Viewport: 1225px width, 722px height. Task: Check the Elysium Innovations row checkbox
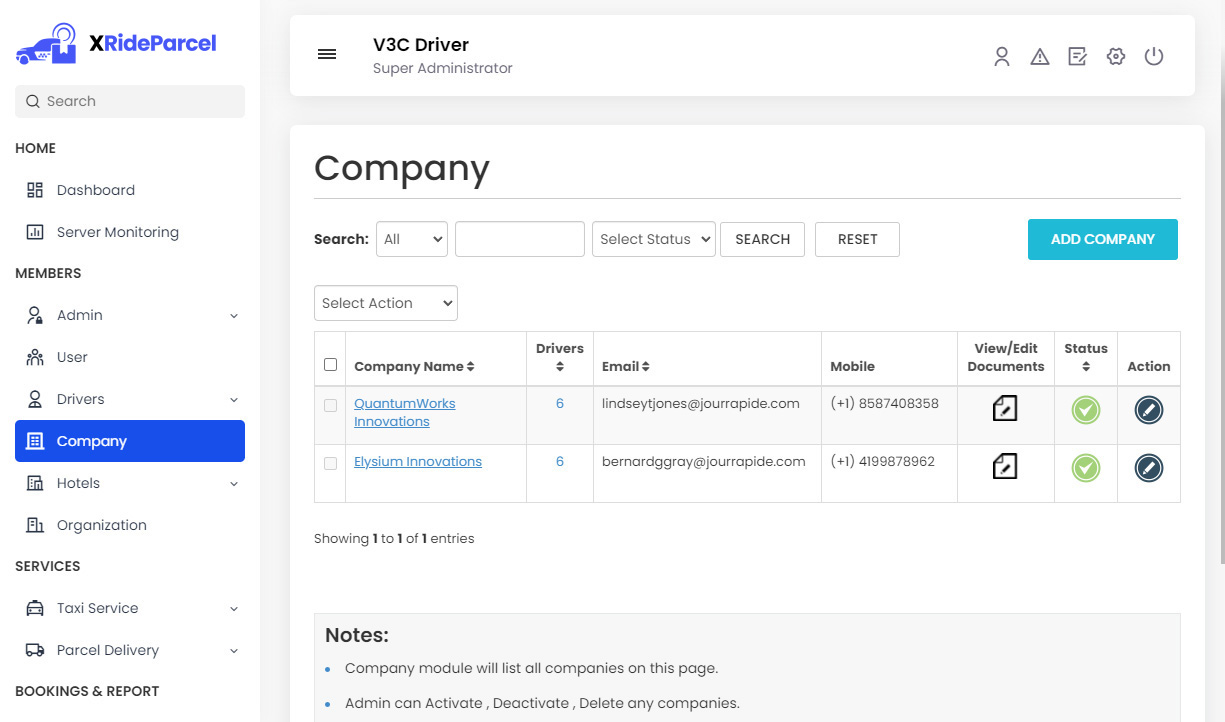coord(331,463)
